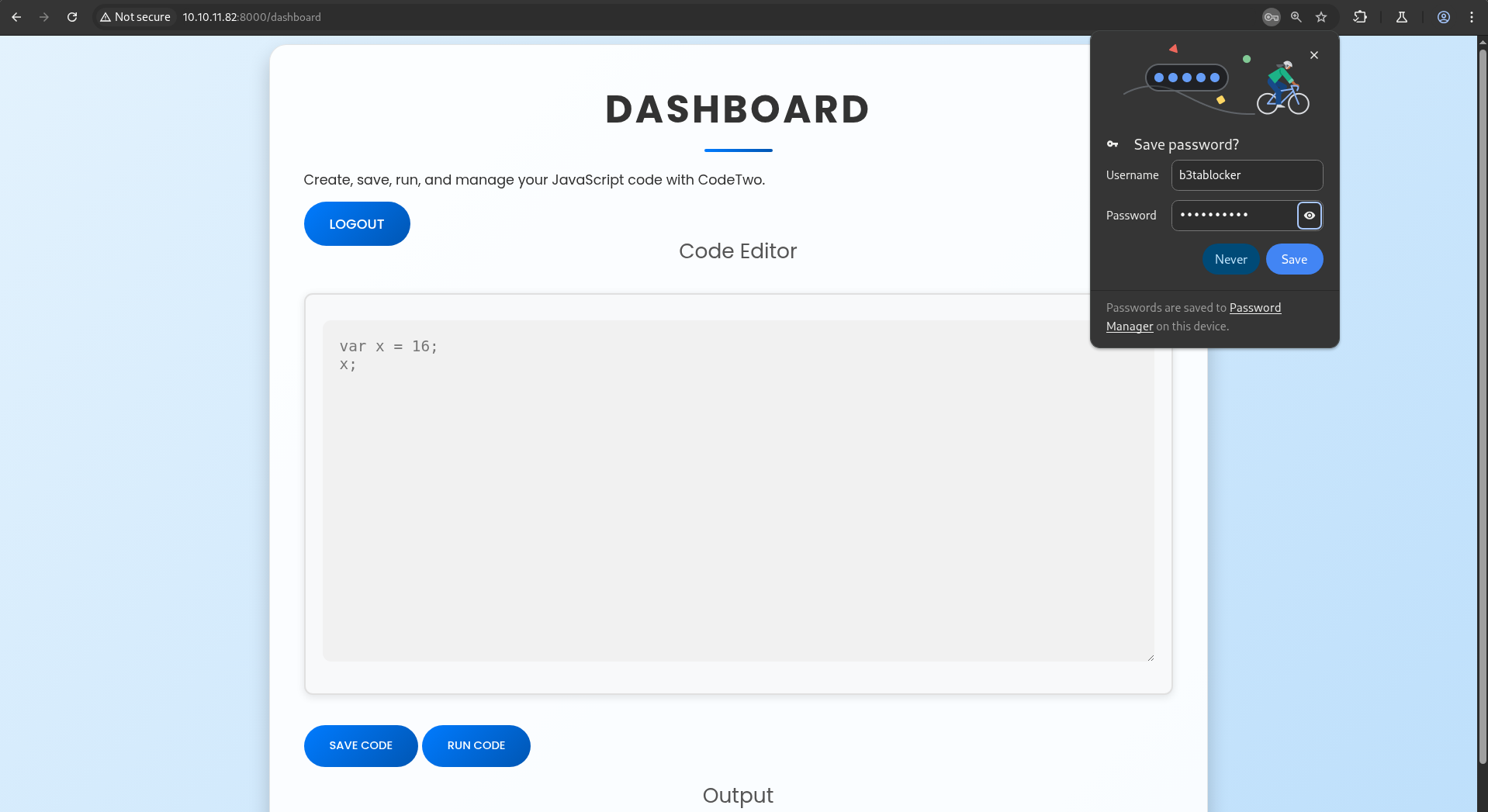Edit the Username field containing b3tablocker
This screenshot has width=1488, height=812.
pos(1247,175)
